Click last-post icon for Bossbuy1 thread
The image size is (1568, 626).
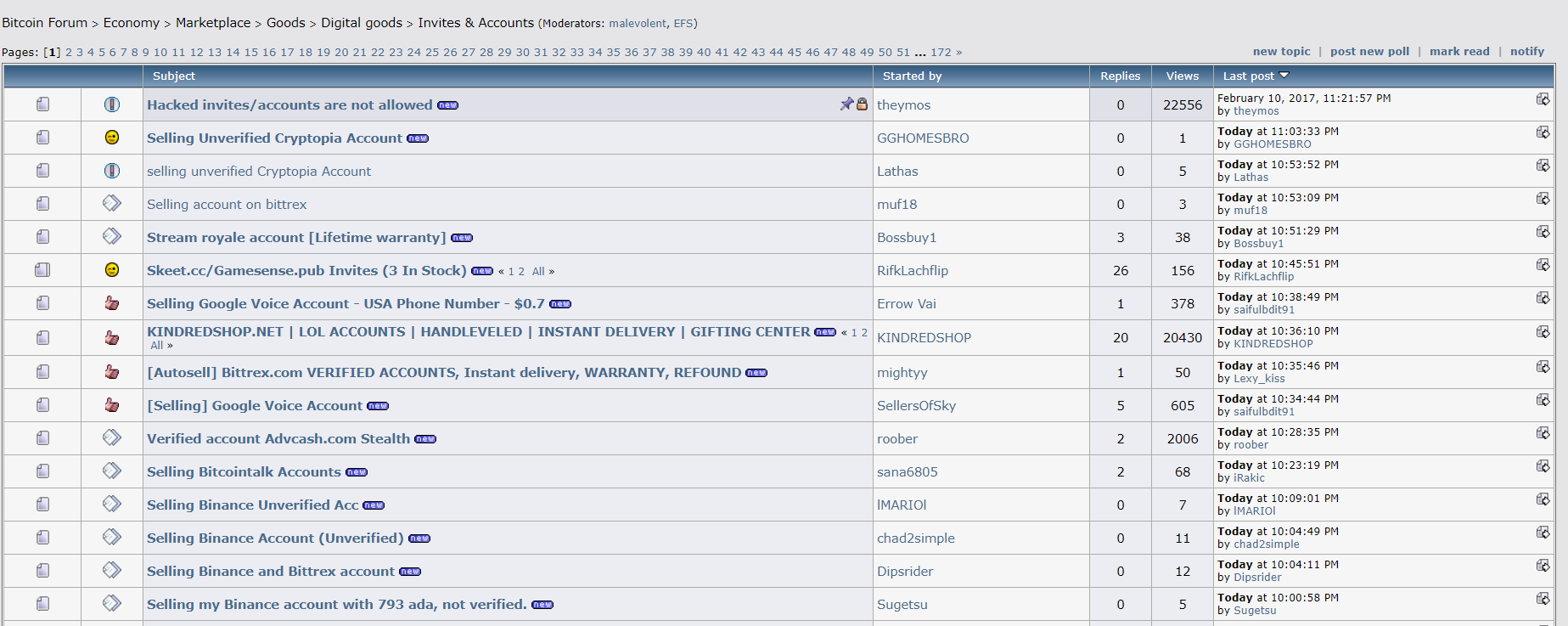[1543, 232]
